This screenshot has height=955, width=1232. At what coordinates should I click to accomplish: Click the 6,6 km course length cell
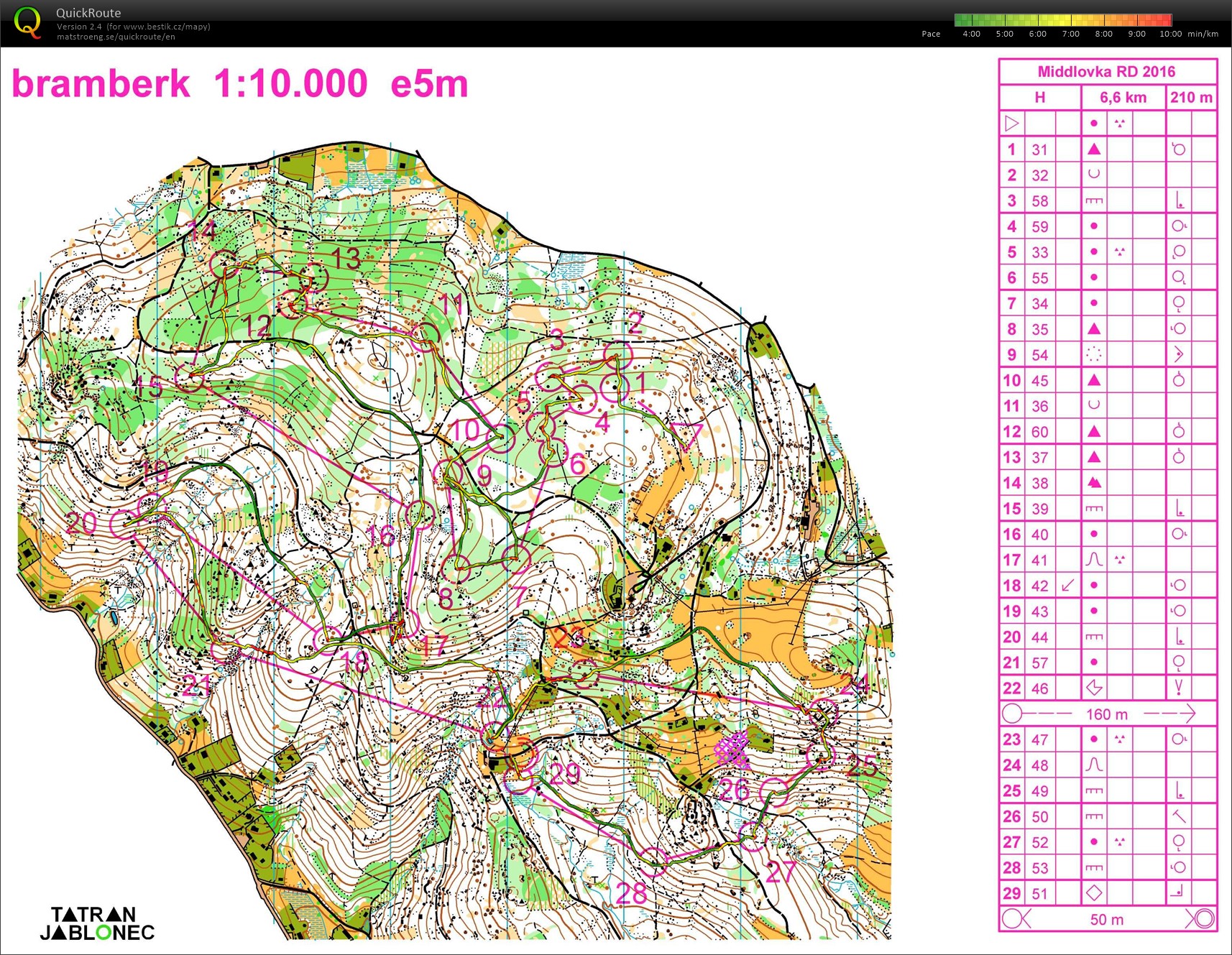(x=1123, y=98)
